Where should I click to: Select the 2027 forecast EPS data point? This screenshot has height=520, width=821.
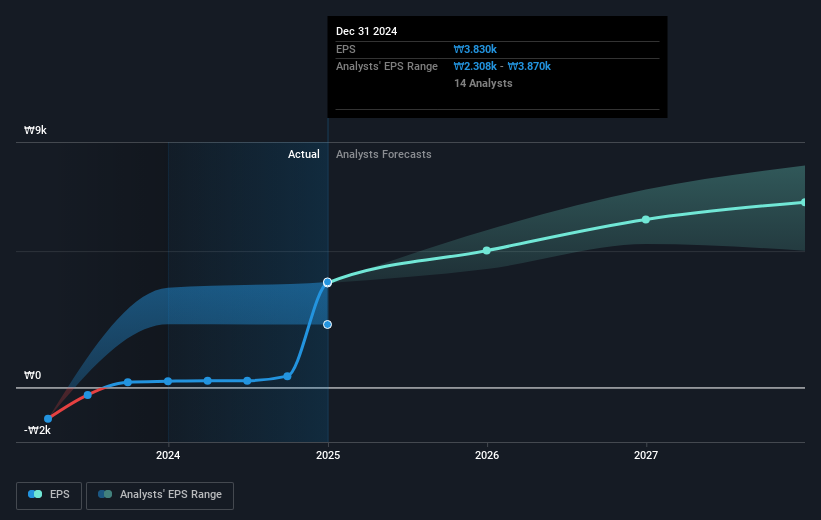tap(646, 219)
